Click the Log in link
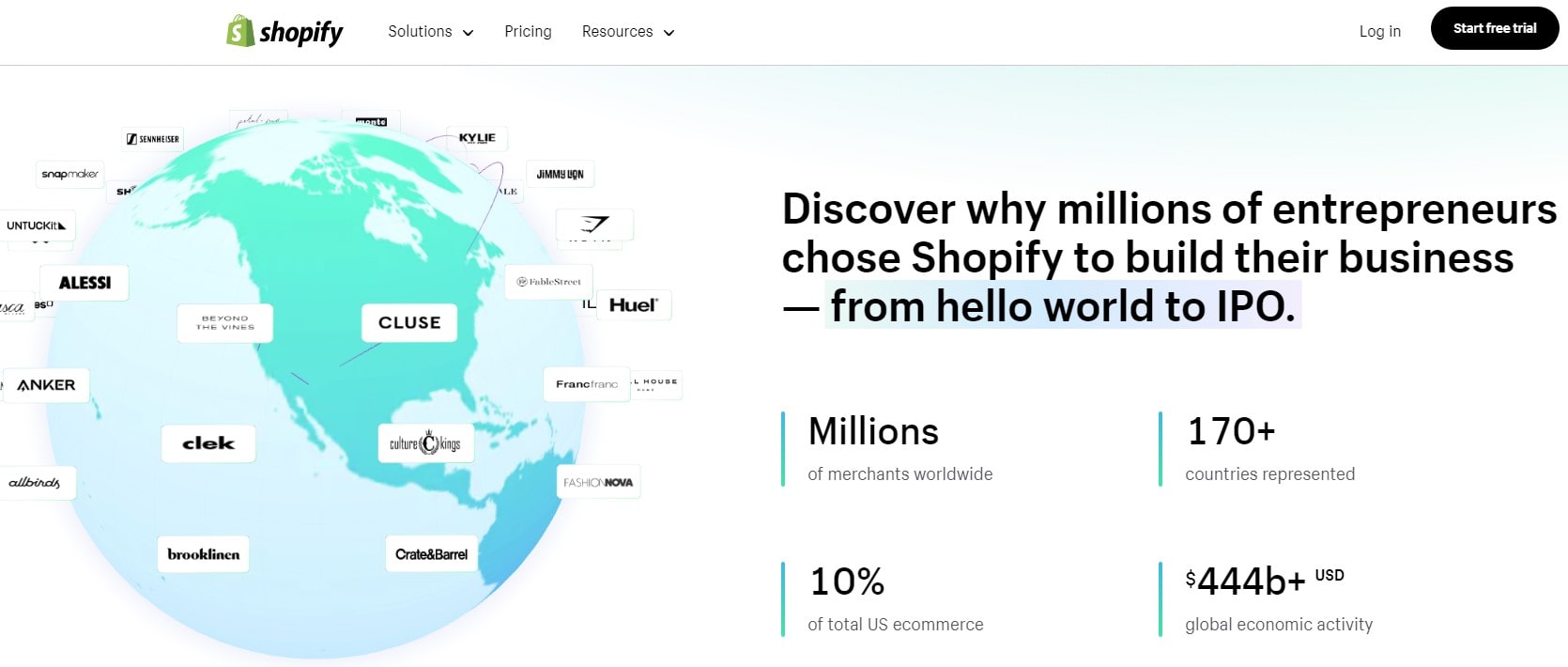 coord(1379,32)
